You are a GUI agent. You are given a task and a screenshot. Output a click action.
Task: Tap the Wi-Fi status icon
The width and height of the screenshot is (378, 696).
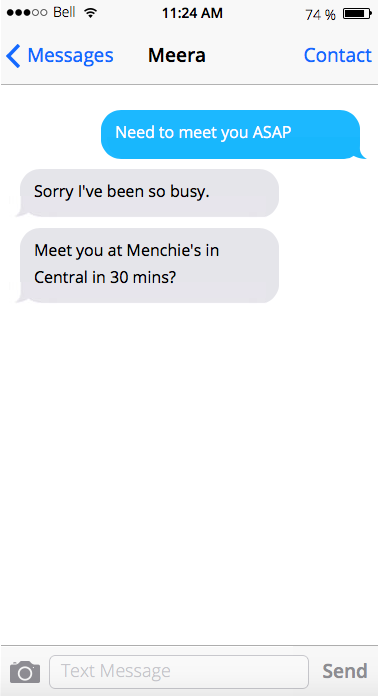pyautogui.click(x=91, y=13)
